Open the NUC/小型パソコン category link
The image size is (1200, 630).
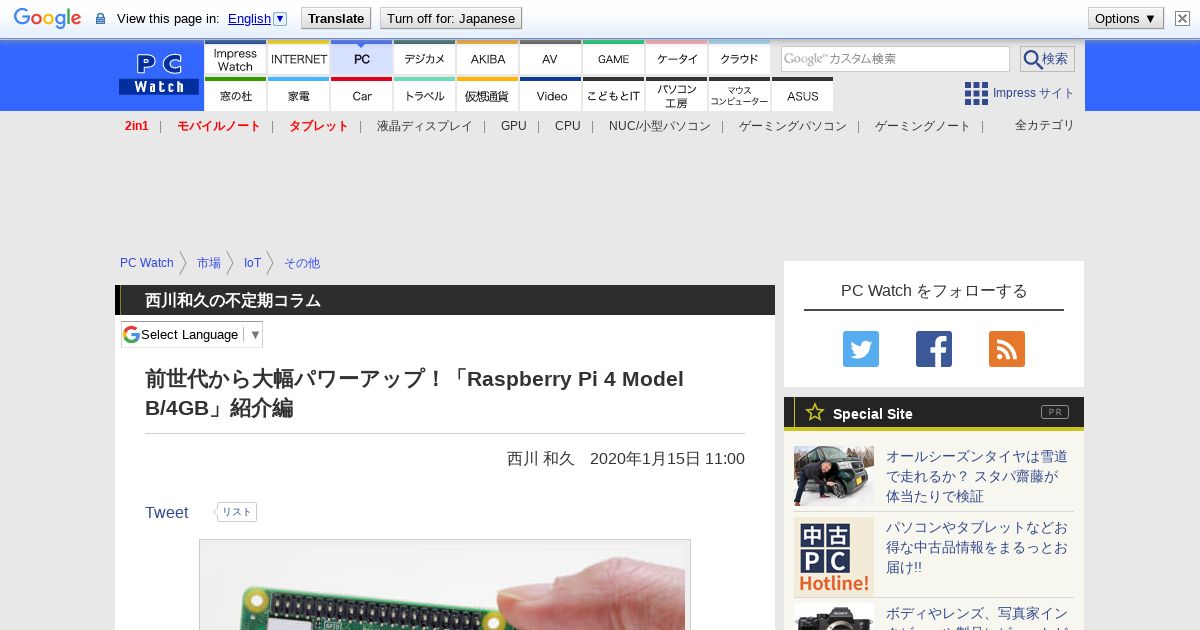pos(660,126)
